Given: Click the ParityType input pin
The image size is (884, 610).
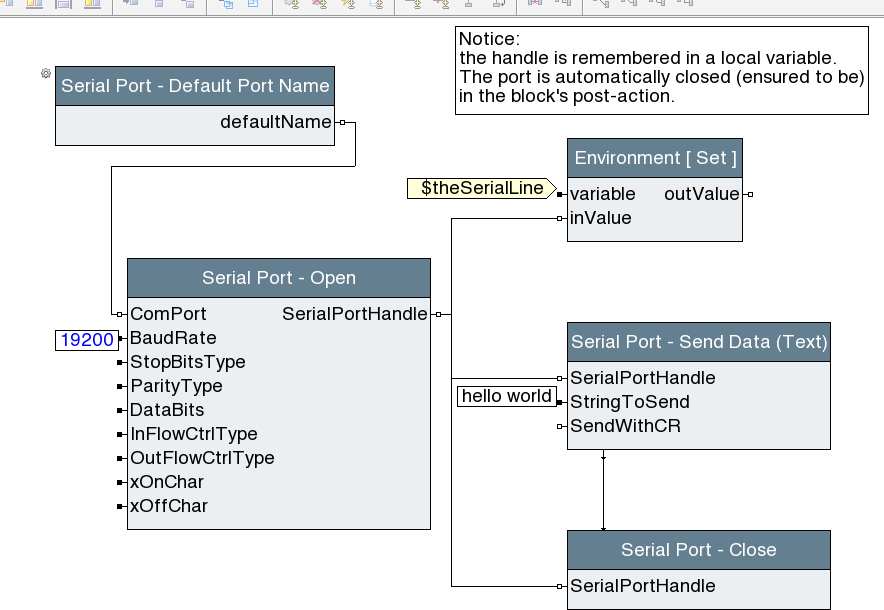Looking at the screenshot, I should click(x=120, y=386).
